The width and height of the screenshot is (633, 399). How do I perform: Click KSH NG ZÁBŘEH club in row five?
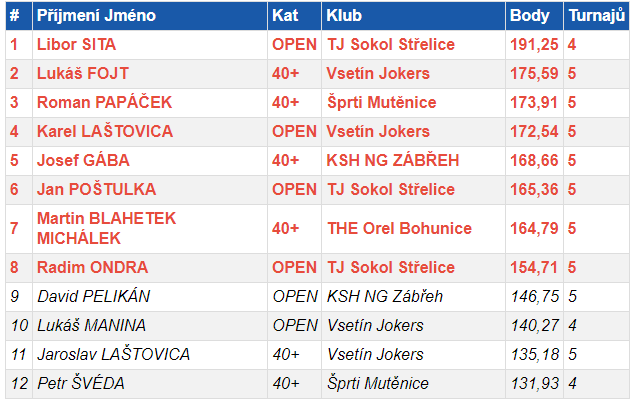pos(392,161)
